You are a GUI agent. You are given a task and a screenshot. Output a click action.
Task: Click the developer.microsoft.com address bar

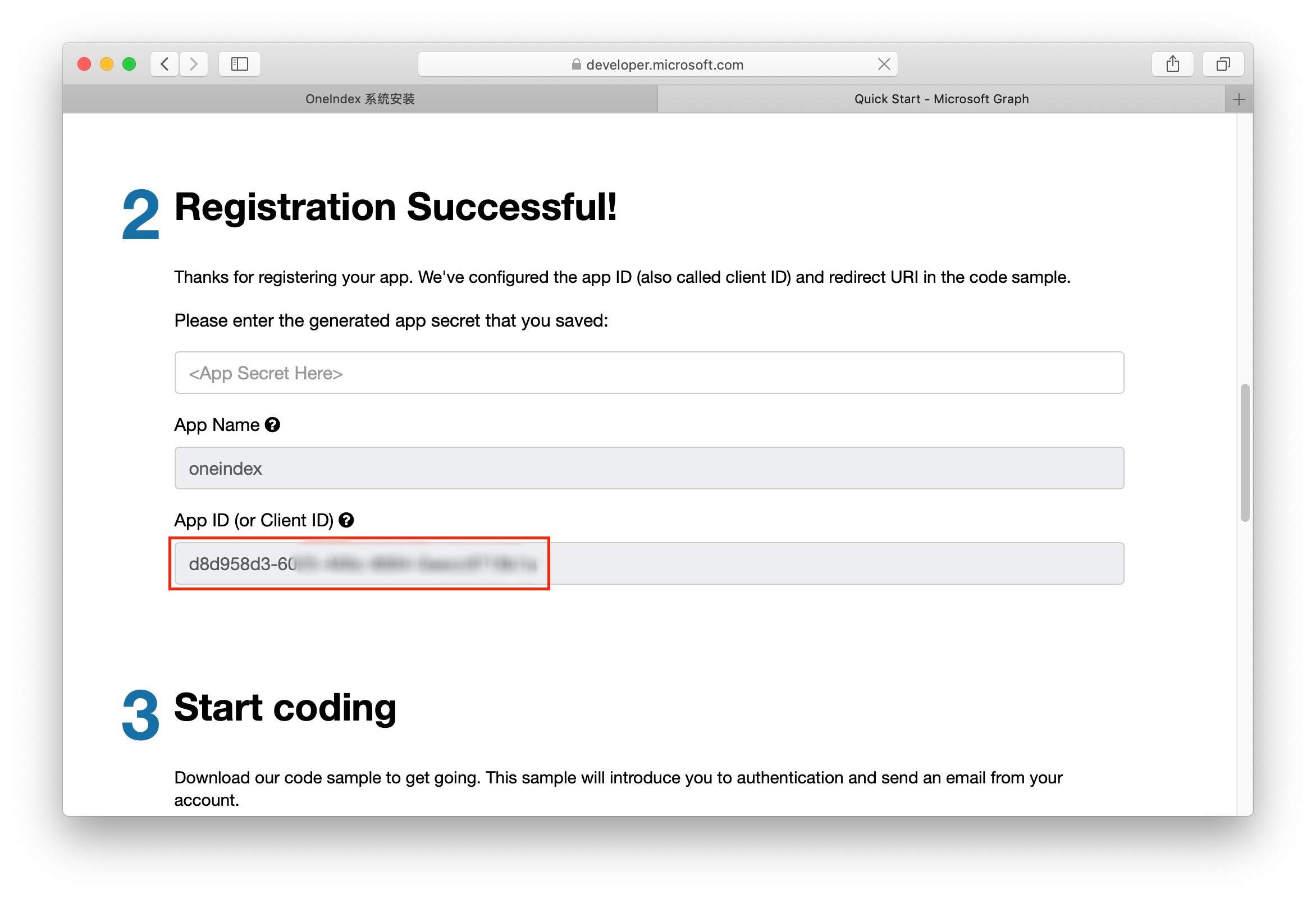(664, 65)
